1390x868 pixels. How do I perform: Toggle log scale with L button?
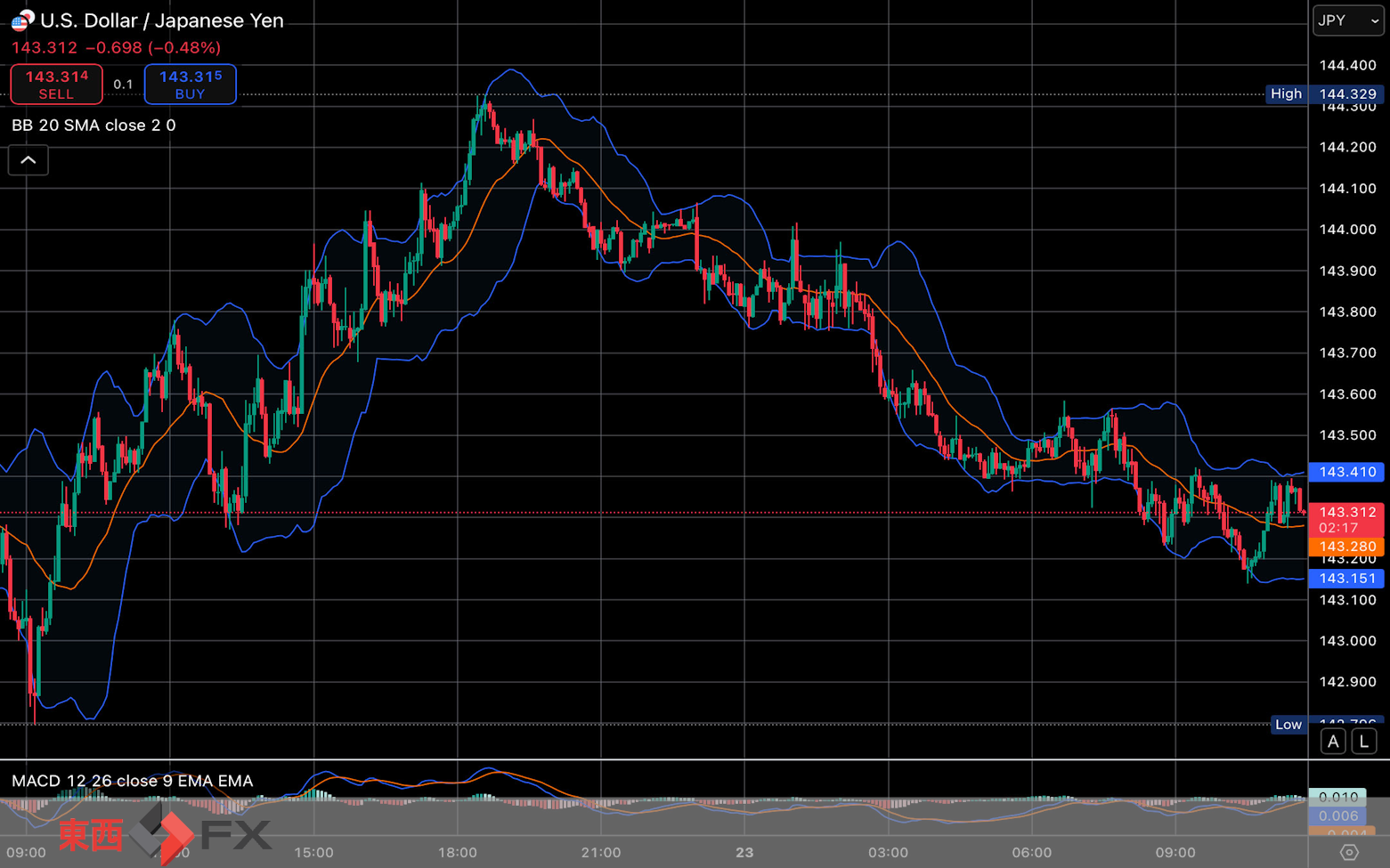pos(1364,742)
